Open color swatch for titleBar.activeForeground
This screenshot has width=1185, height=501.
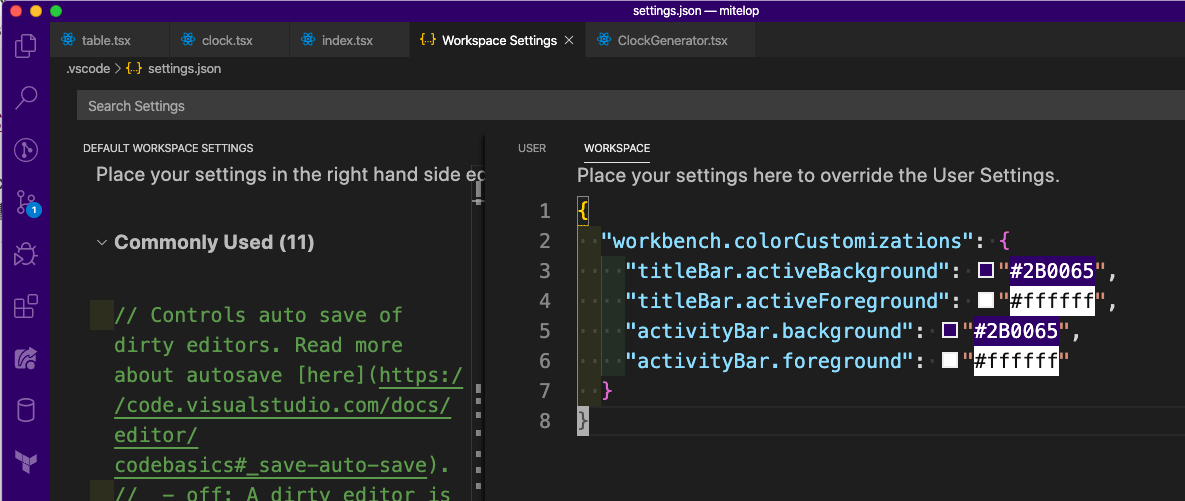(x=985, y=301)
